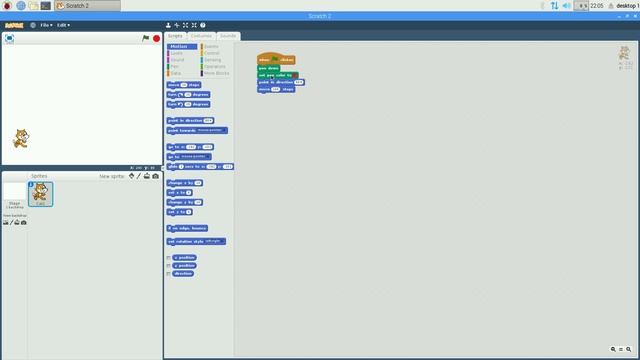The image size is (640, 360).
Task: Switch to the Costumes tab
Action: [x=201, y=36]
